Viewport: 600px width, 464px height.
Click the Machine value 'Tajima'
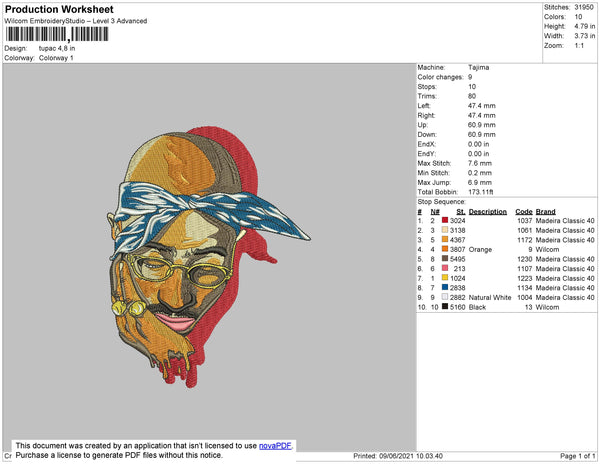point(478,67)
